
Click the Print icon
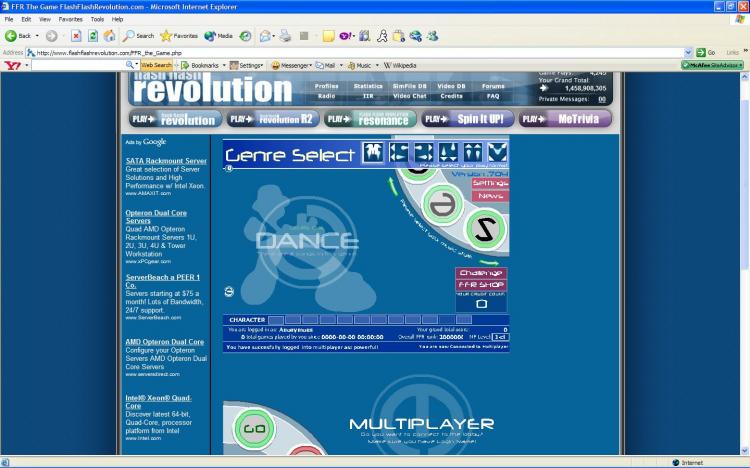pos(286,36)
